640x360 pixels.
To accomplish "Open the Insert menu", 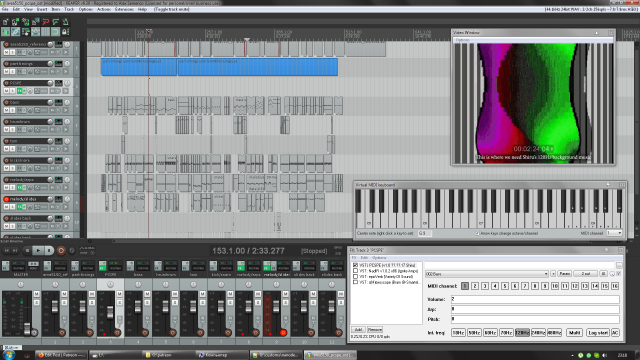I will (42, 9).
